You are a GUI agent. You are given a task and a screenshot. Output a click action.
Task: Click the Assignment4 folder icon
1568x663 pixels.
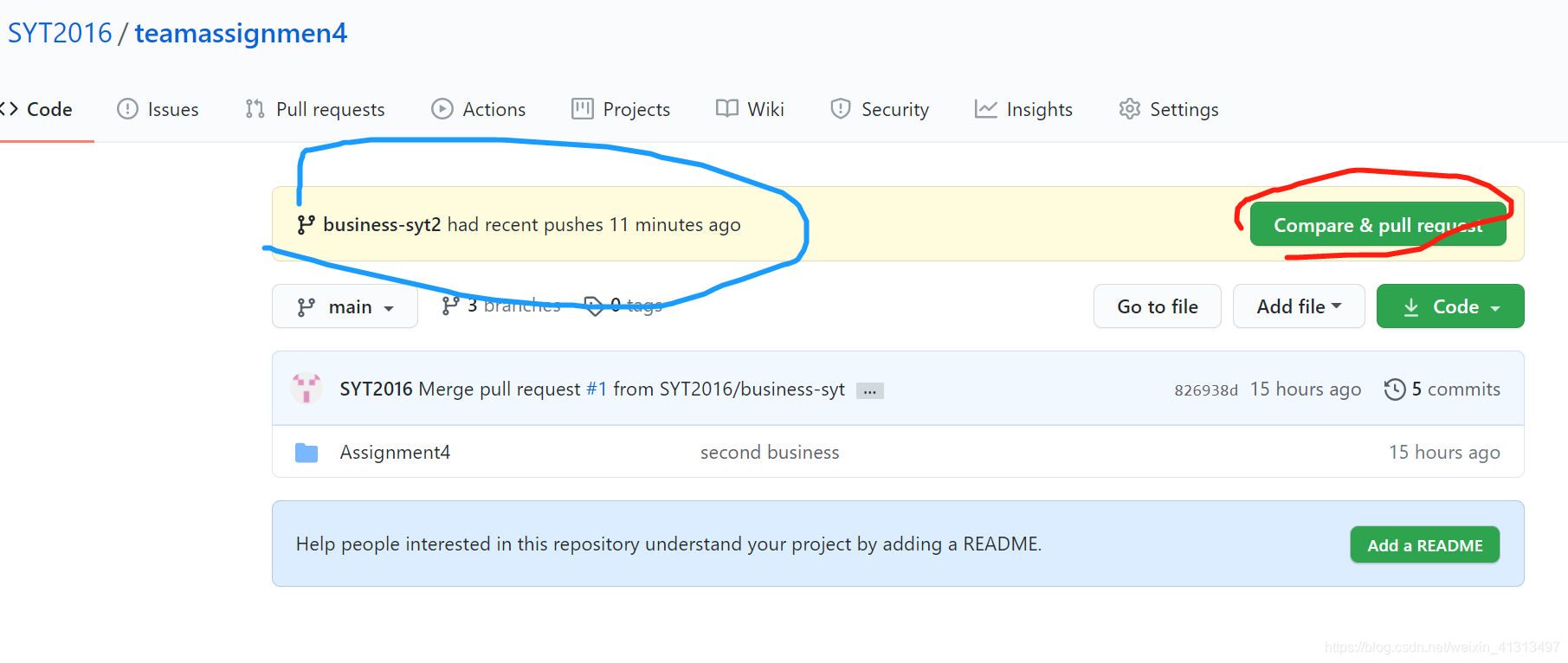(307, 453)
